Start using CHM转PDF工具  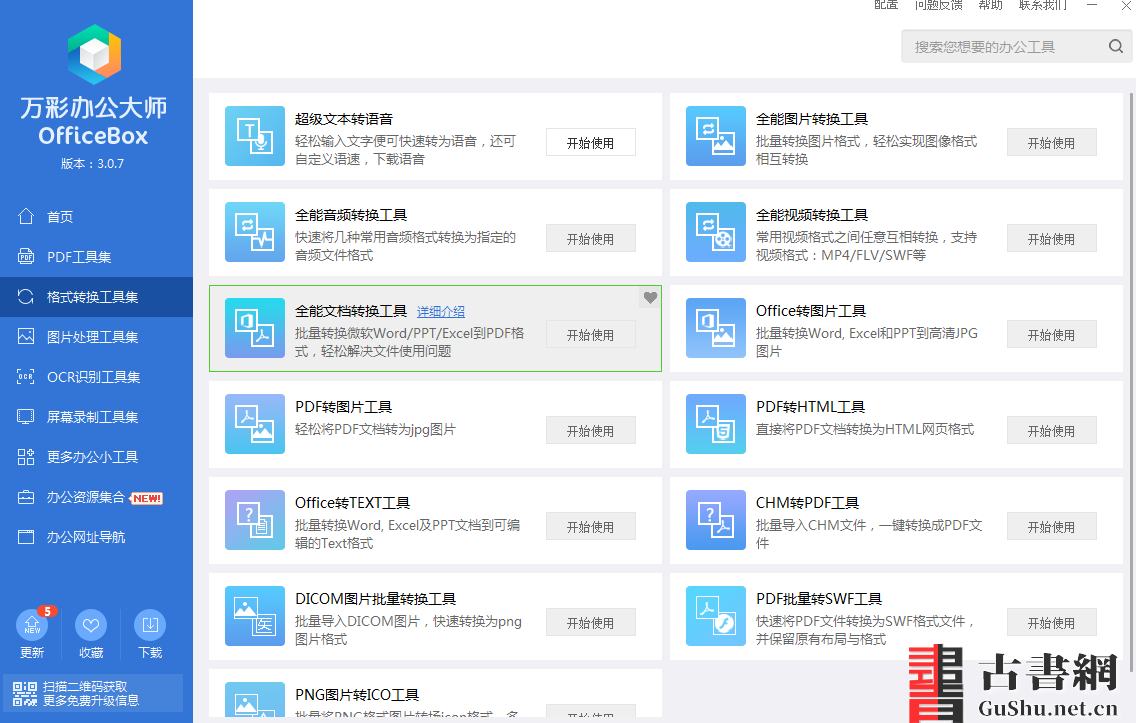click(1051, 527)
